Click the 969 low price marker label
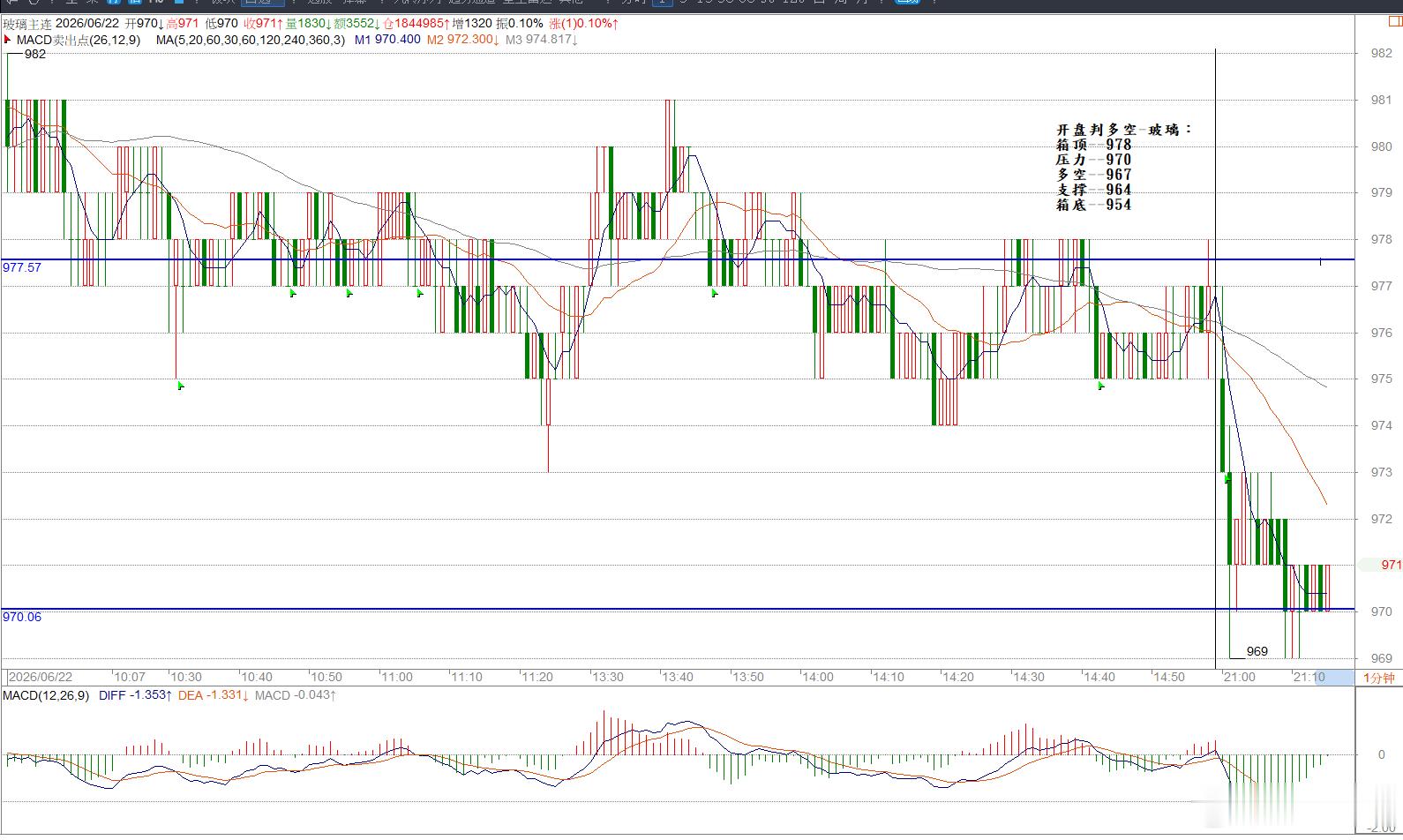The image size is (1403, 840). click(x=1257, y=651)
